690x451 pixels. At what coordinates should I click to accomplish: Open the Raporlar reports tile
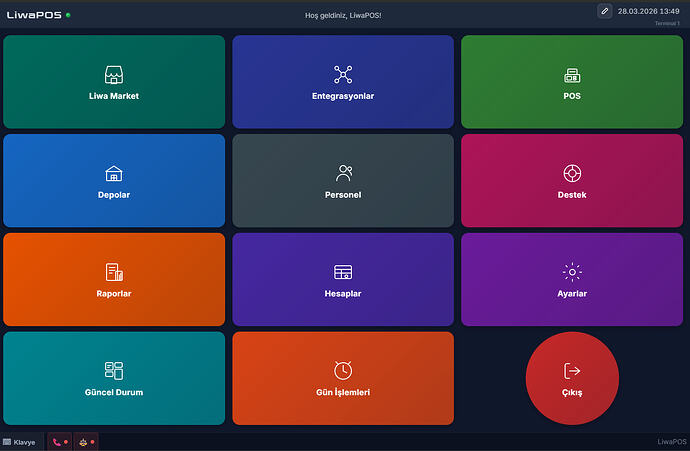(x=114, y=280)
